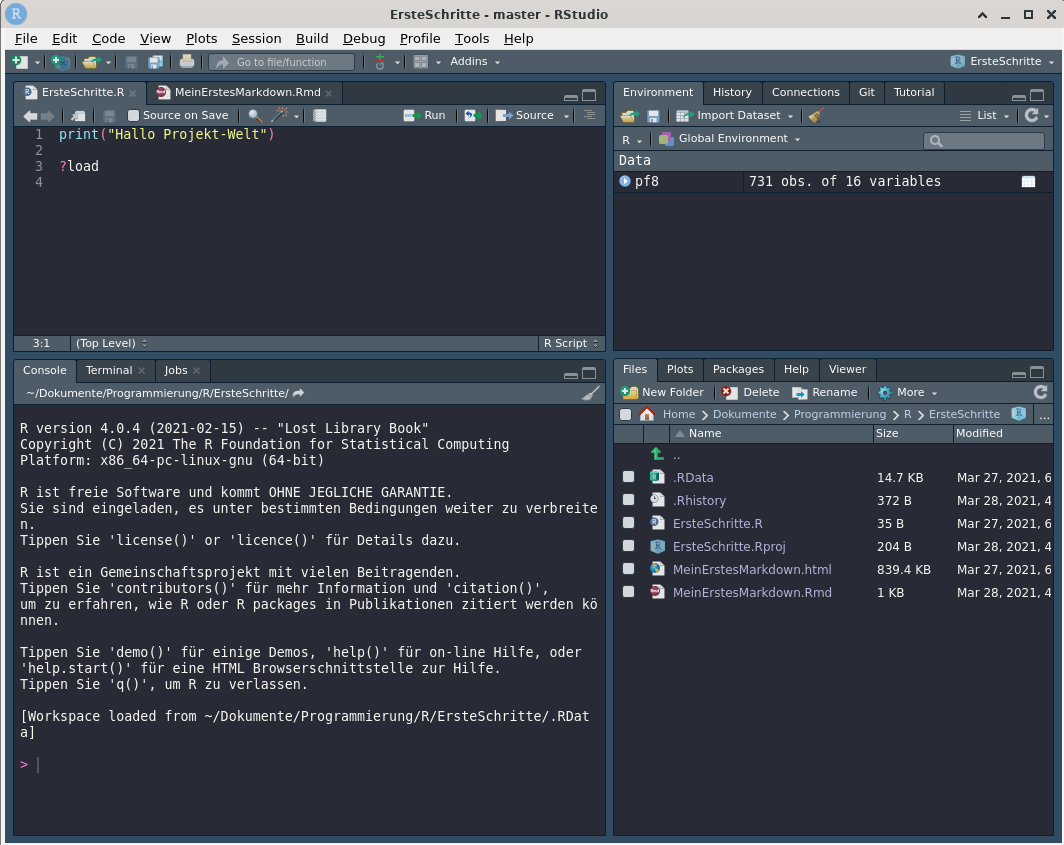Click the Clear objects broom icon in Environment
The height and width of the screenshot is (845, 1064).
[x=816, y=115]
